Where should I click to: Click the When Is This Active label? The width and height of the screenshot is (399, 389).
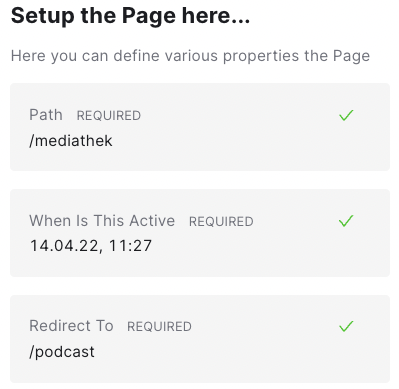click(102, 221)
